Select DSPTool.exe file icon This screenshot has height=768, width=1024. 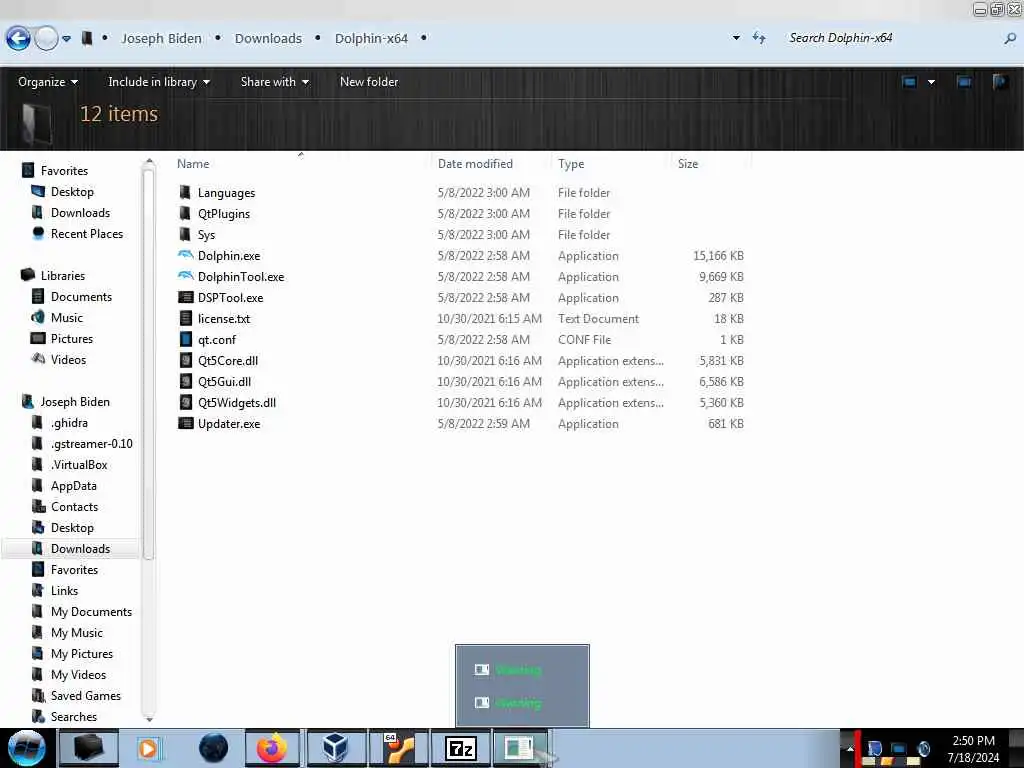186,298
